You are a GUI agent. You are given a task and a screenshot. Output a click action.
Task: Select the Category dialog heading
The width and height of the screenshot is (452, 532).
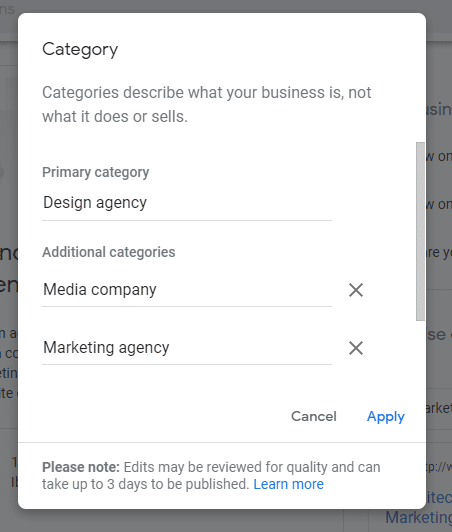(x=80, y=50)
